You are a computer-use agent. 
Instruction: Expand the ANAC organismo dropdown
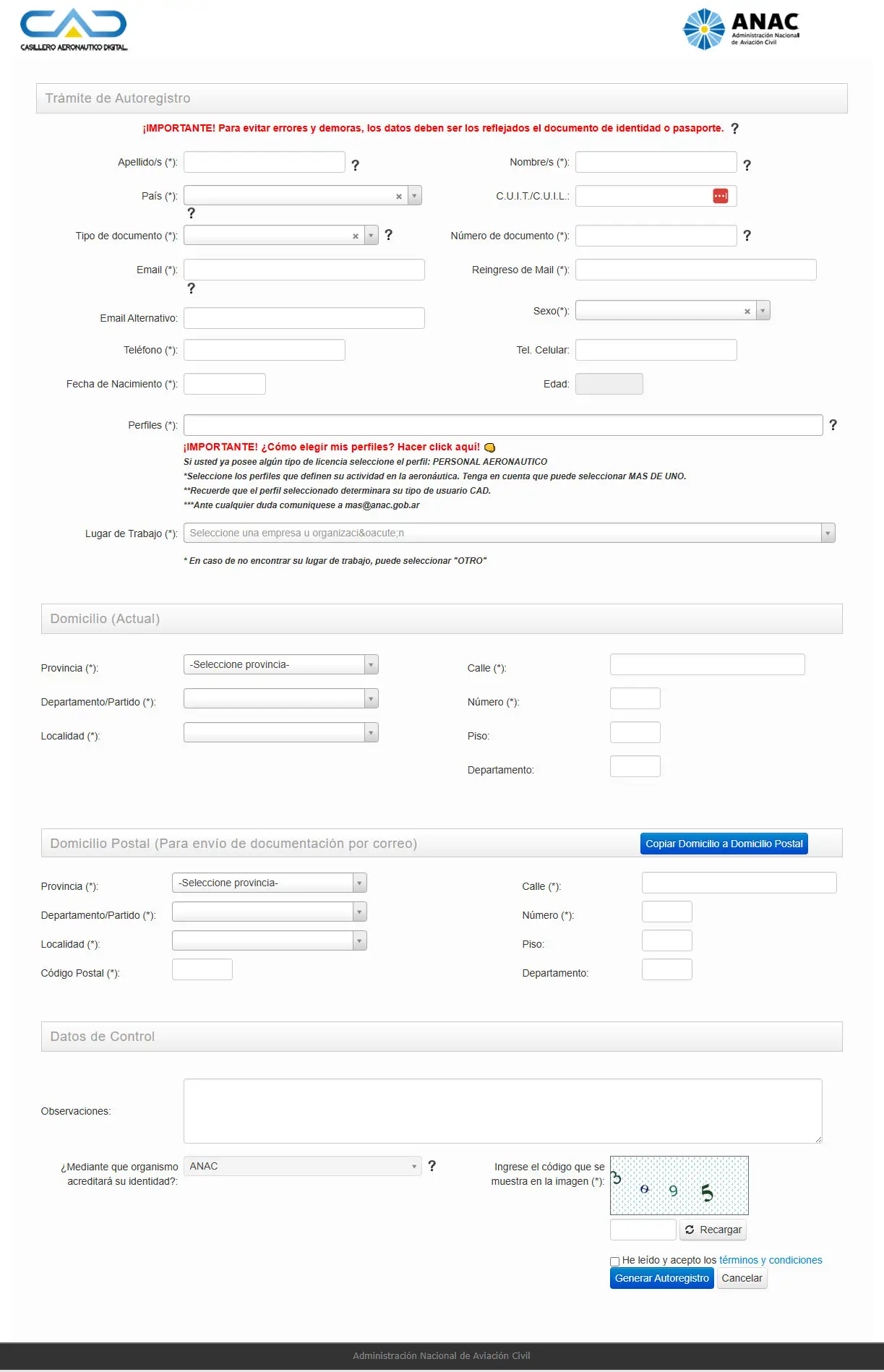click(x=302, y=1166)
